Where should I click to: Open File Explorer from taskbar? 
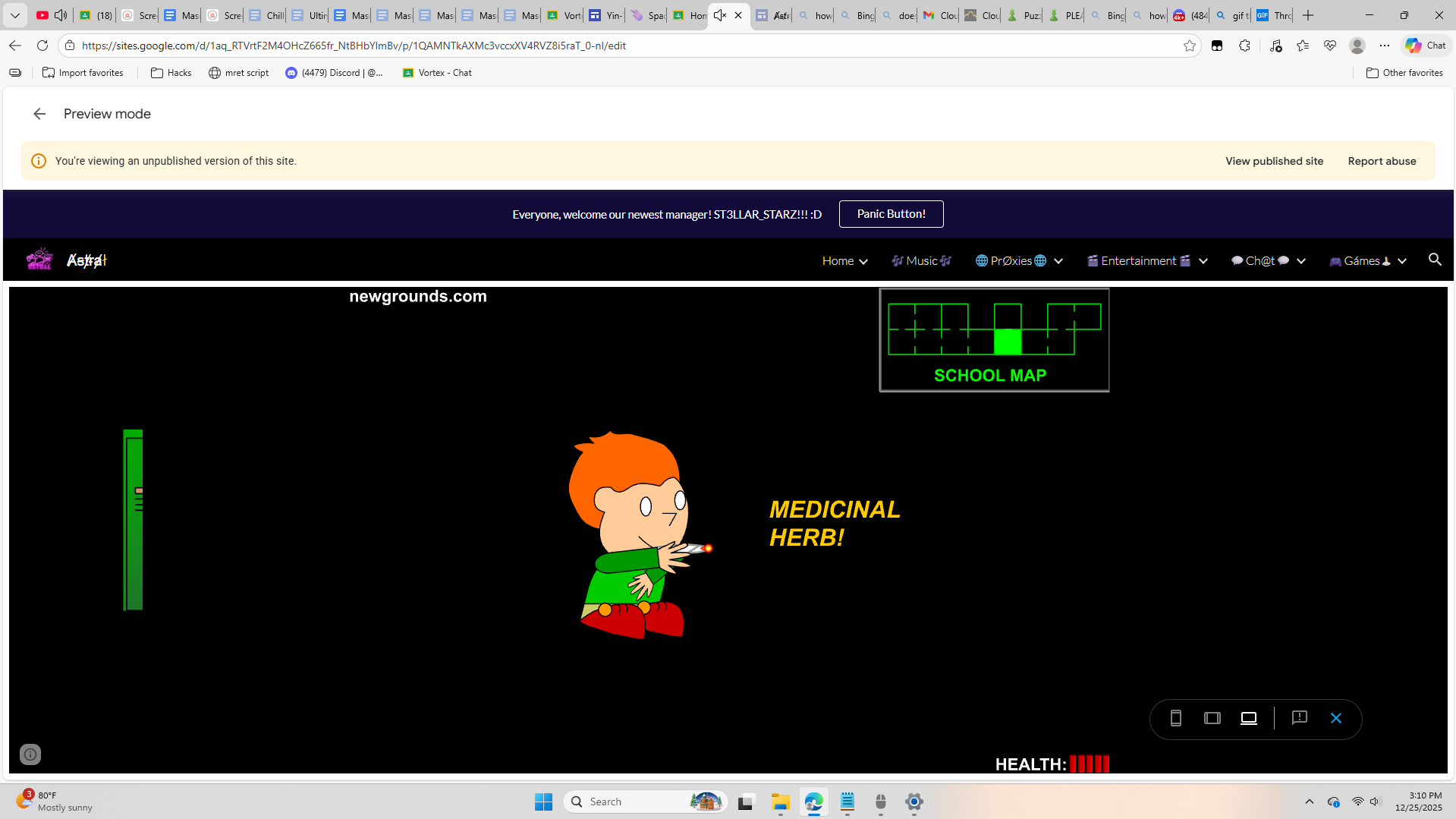(x=781, y=802)
